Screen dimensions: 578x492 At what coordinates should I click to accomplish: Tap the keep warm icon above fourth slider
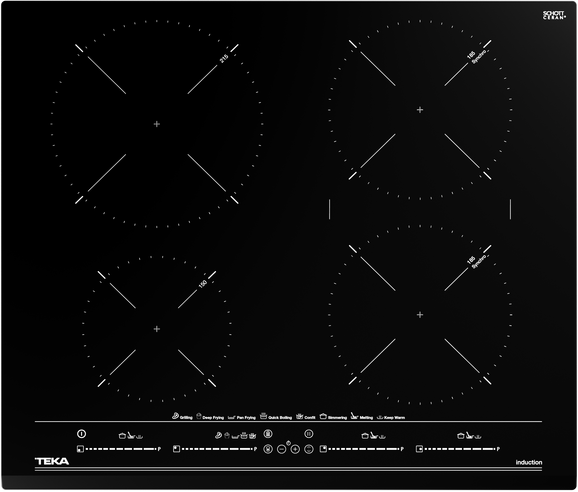(x=478, y=437)
